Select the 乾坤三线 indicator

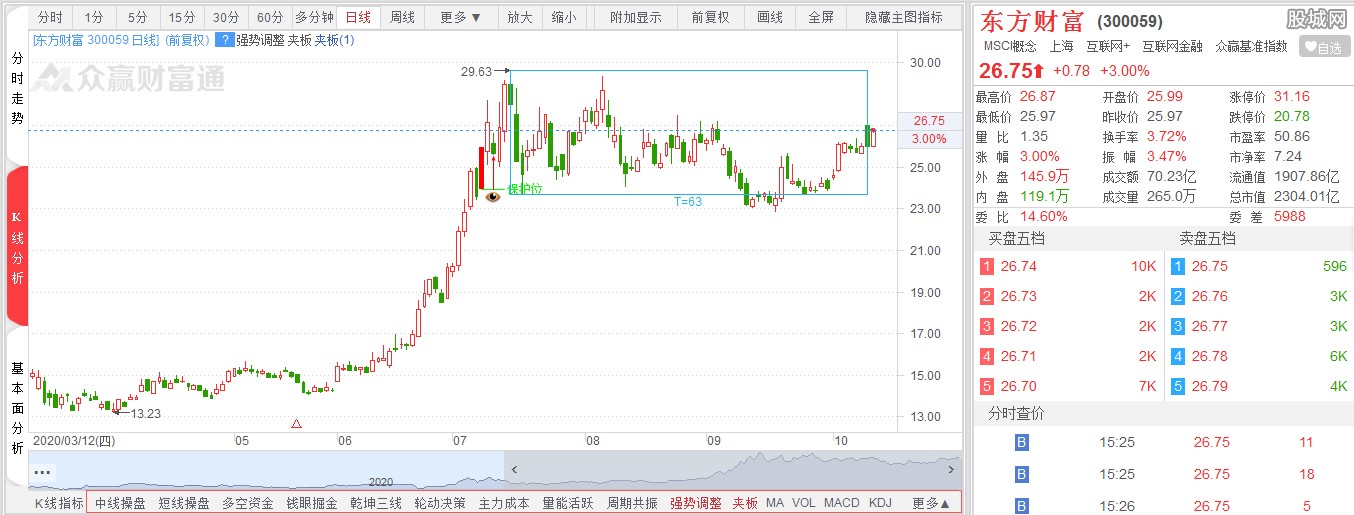tap(376, 503)
